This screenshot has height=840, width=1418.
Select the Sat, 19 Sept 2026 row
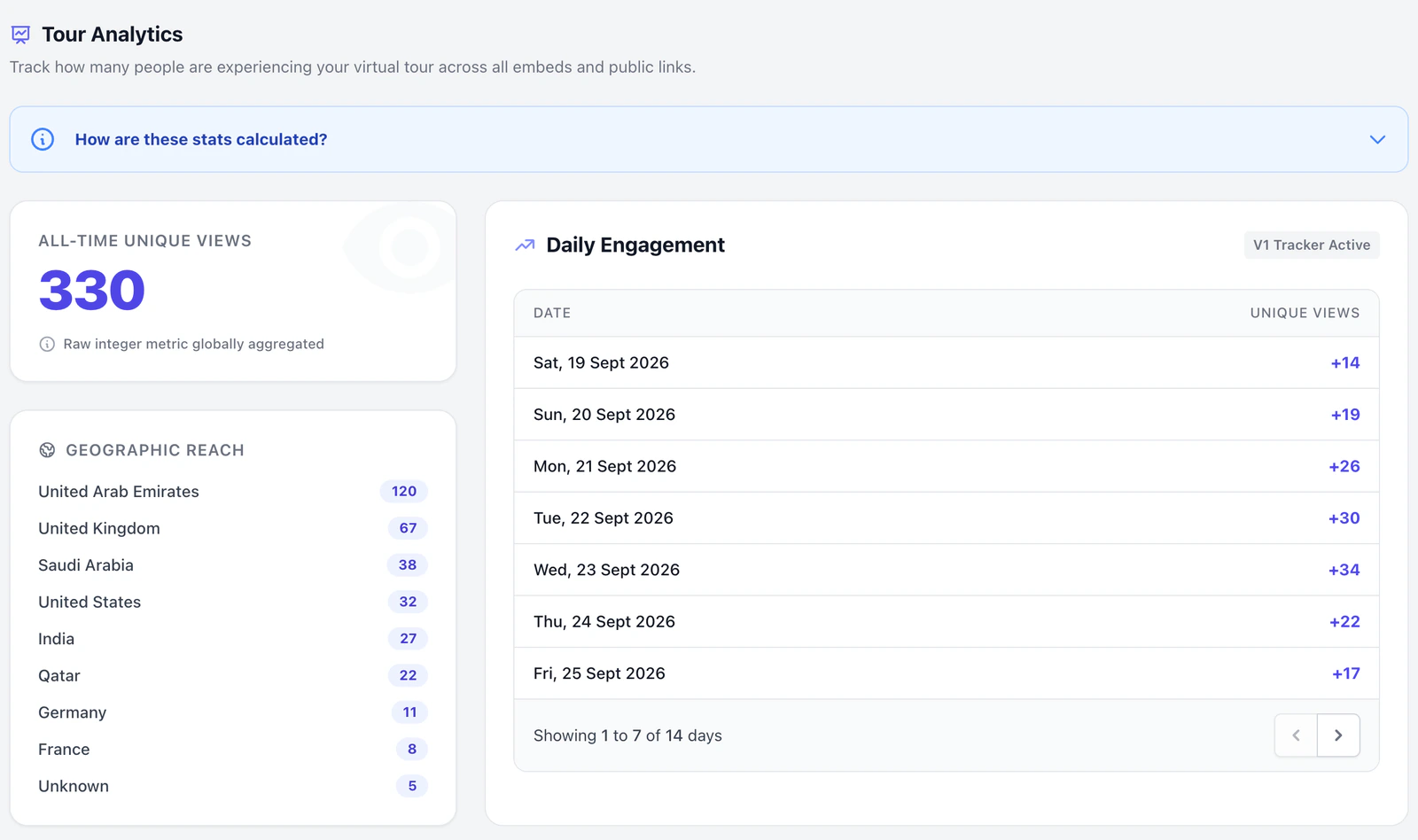click(x=947, y=362)
